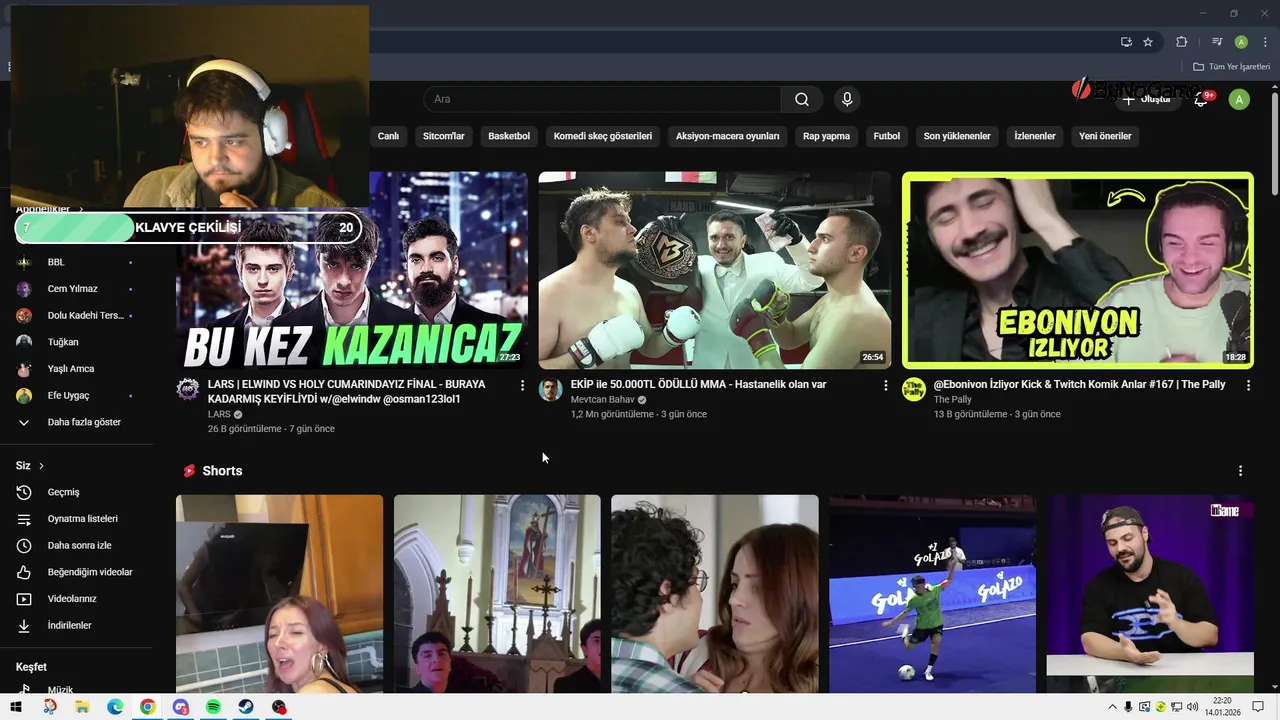Open Tuğkan subscription channel
Image resolution: width=1280 pixels, height=720 pixels.
[76, 342]
